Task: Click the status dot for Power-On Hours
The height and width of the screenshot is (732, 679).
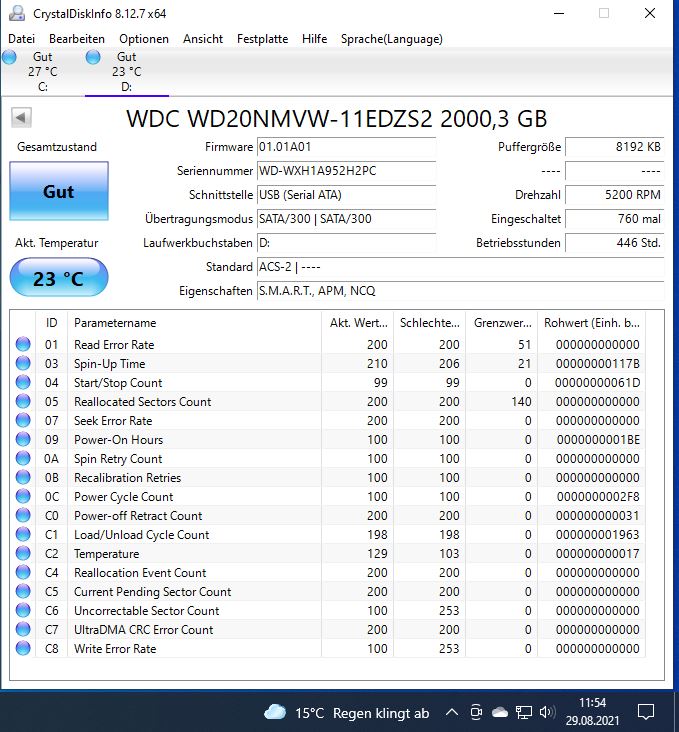Action: [x=23, y=439]
